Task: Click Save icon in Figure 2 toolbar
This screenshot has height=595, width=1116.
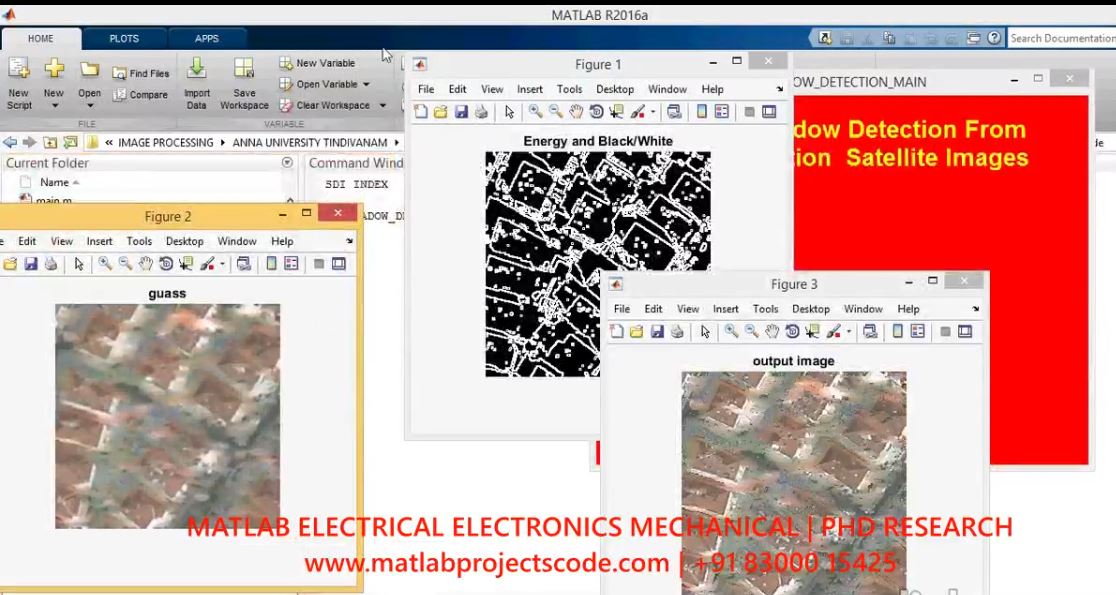Action: pos(31,264)
